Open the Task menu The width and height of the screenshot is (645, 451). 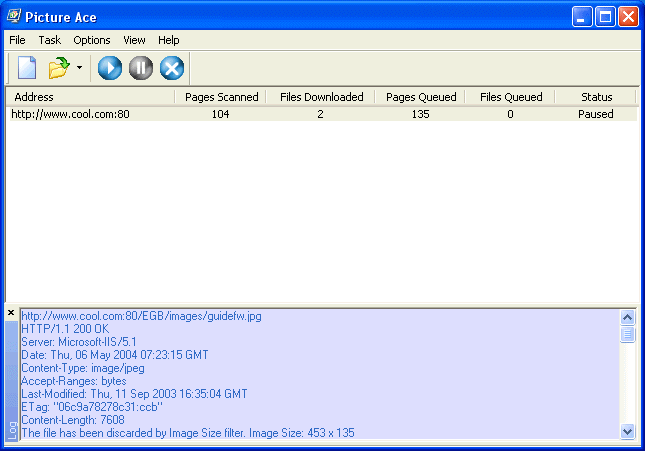[x=49, y=40]
